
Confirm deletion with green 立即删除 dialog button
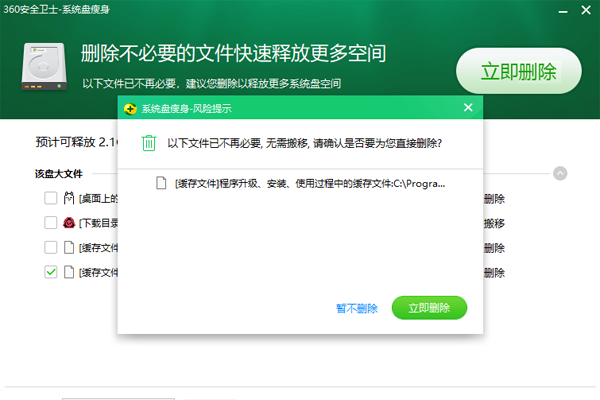pos(429,308)
